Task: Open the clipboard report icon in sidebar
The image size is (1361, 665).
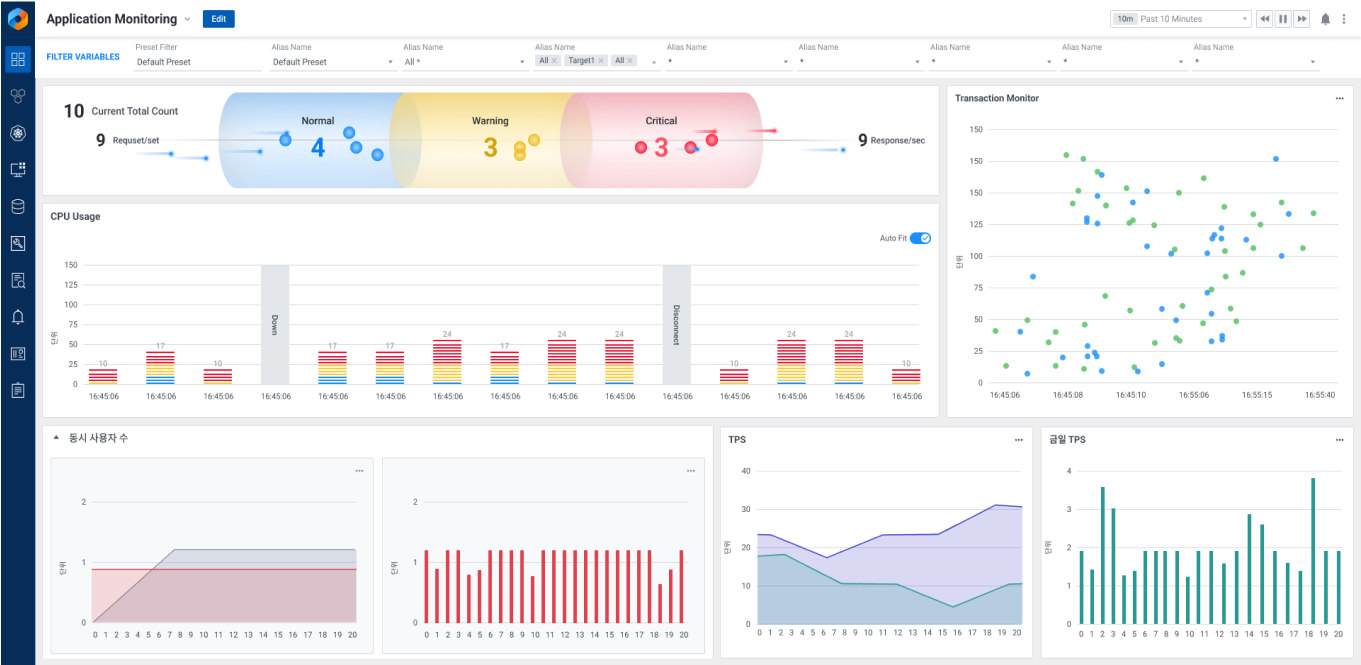Action: (x=17, y=390)
